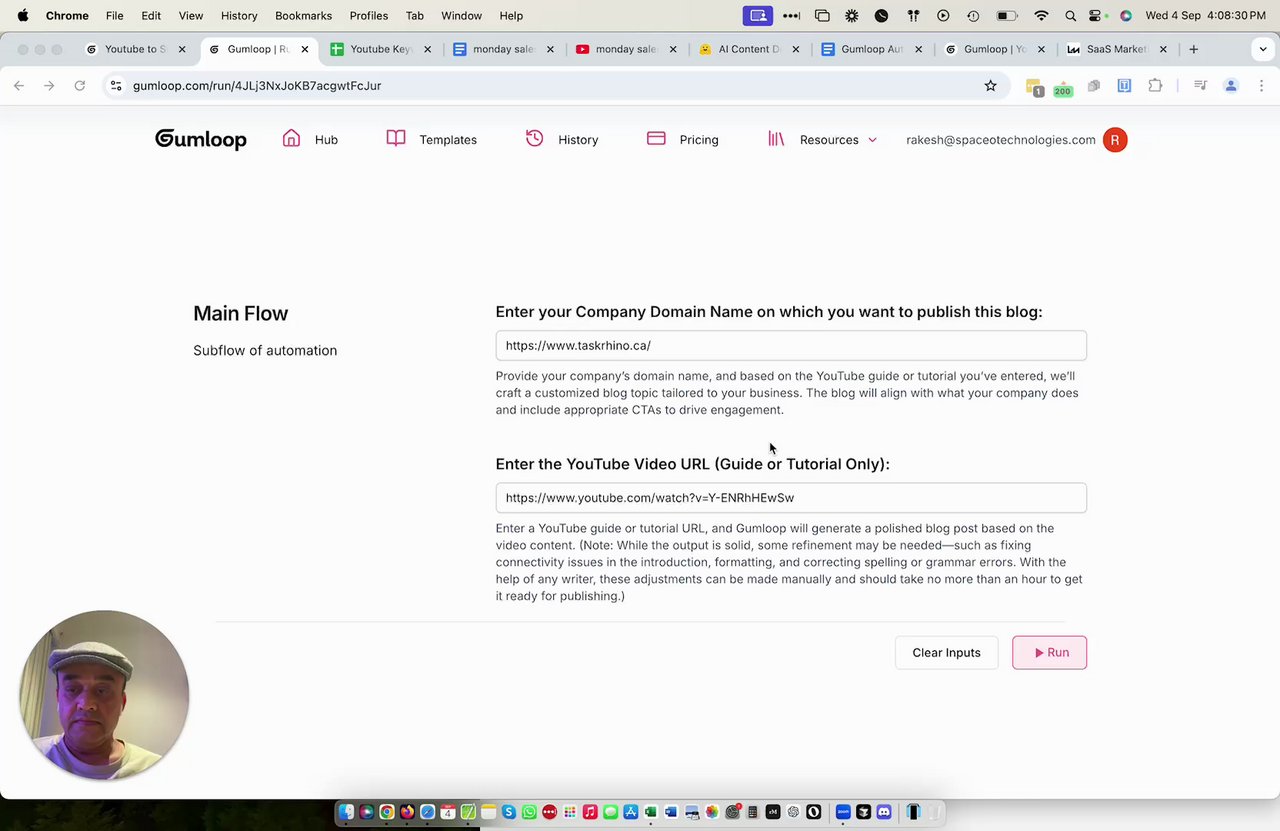Click the house icon beside Hub
The image size is (1280, 831).
click(x=291, y=139)
